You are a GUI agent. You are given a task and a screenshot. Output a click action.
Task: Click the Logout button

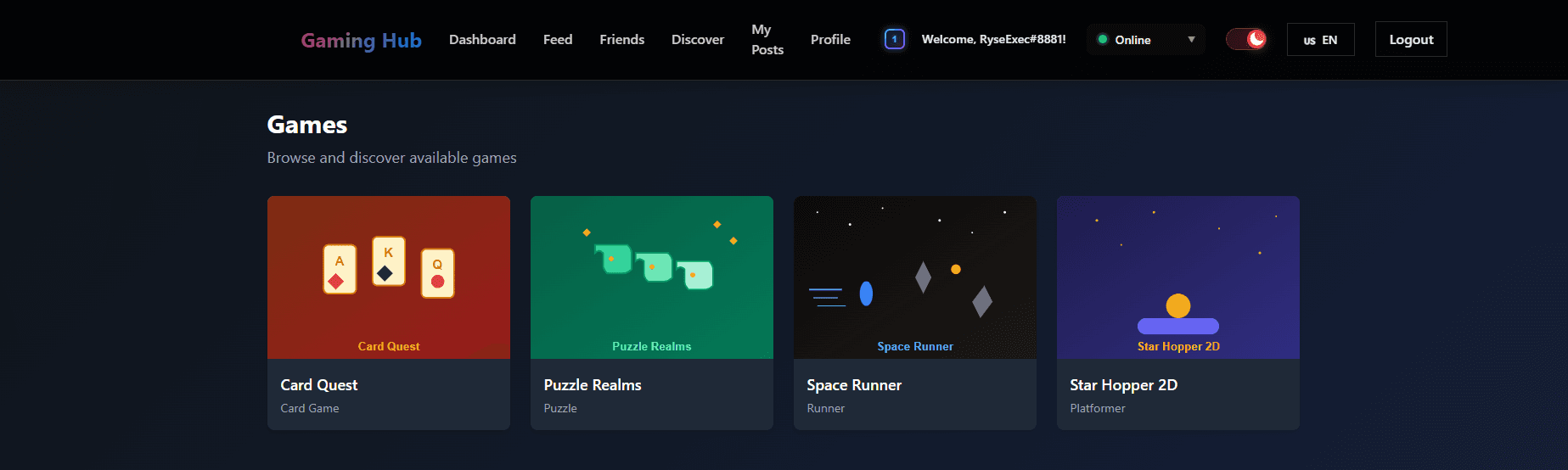(x=1410, y=40)
